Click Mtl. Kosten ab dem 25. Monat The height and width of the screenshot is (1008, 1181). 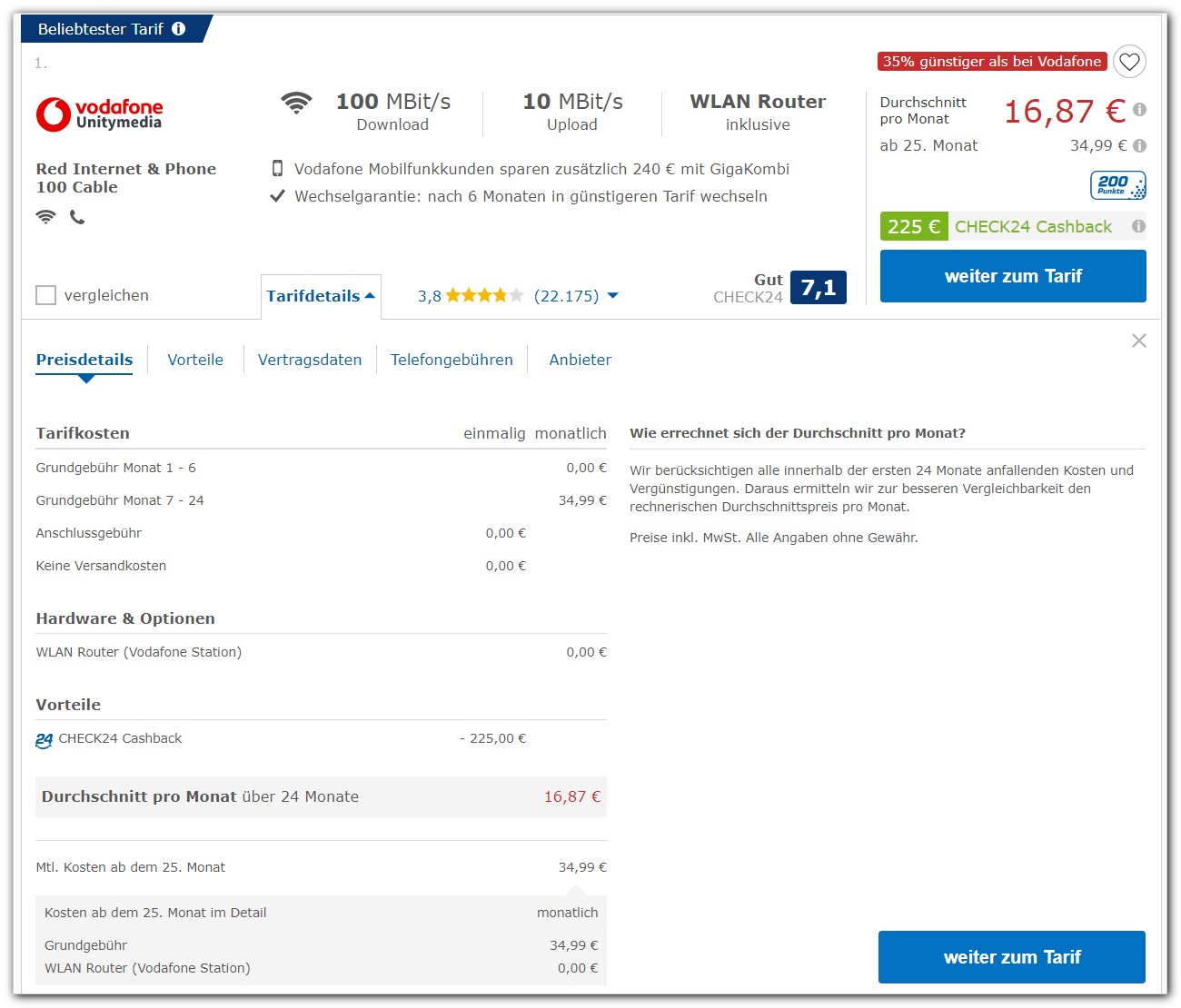pyautogui.click(x=131, y=867)
